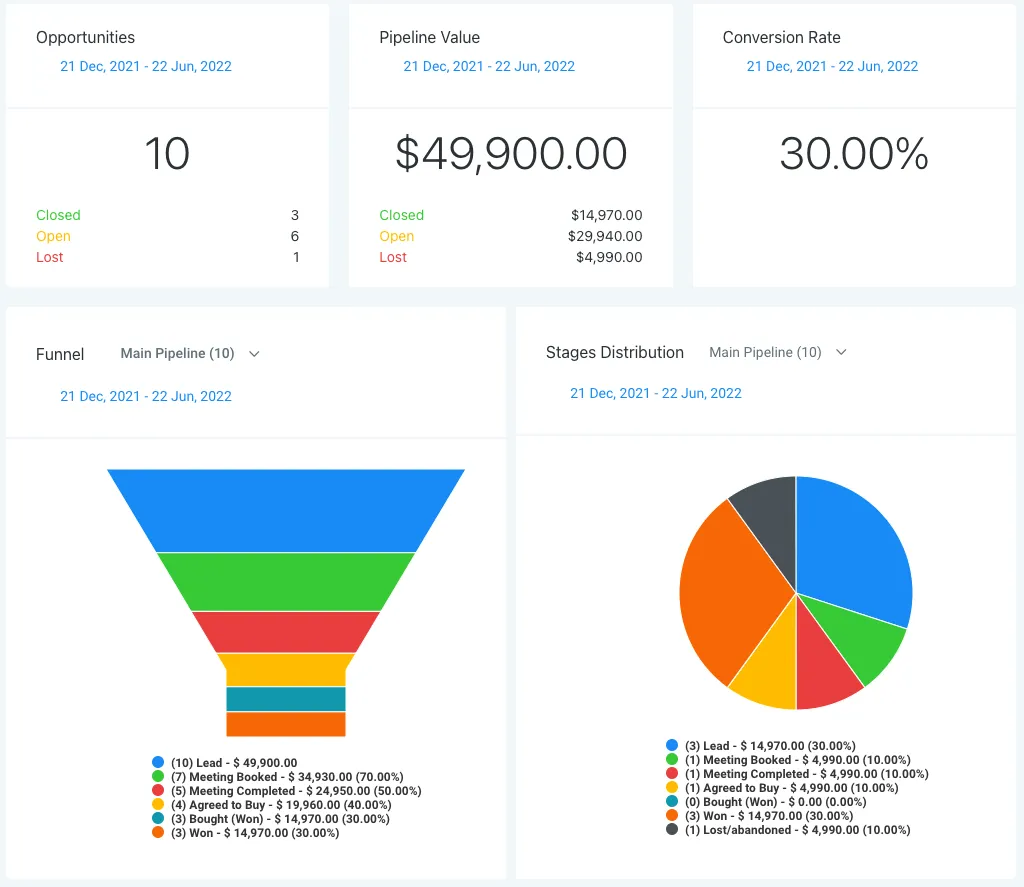
Task: Click the red Meeting Completed funnel segment
Action: coord(286,632)
